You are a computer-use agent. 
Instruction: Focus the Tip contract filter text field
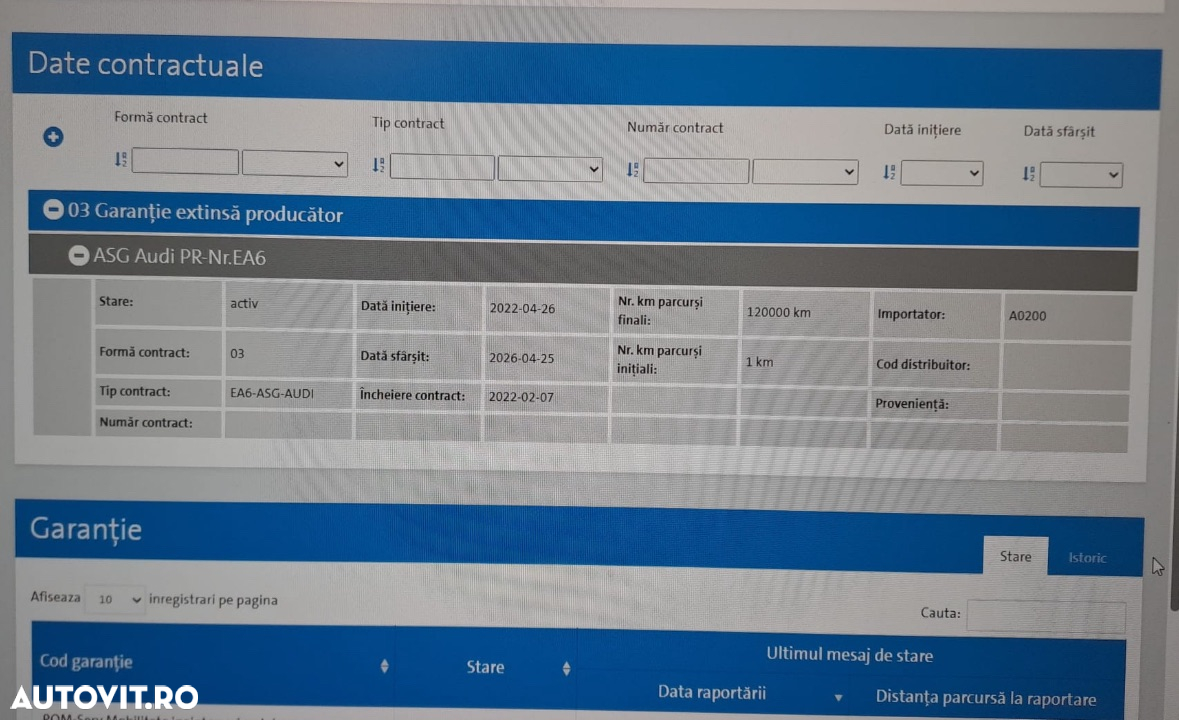coord(442,167)
